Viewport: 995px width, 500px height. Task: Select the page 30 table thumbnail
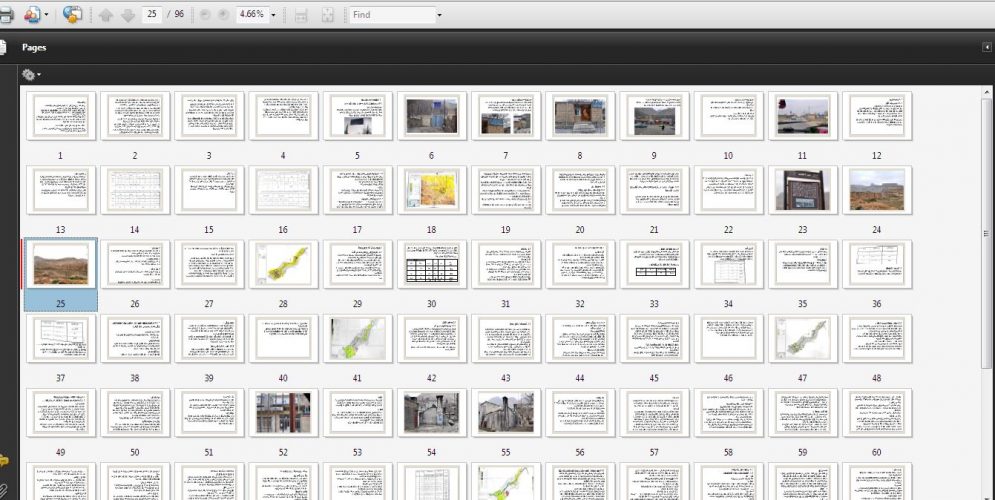432,264
